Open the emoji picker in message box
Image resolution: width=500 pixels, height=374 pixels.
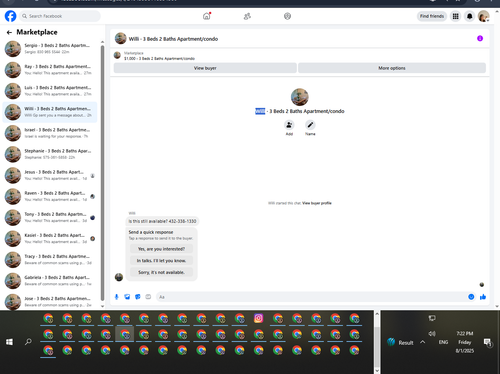pyautogui.click(x=471, y=297)
